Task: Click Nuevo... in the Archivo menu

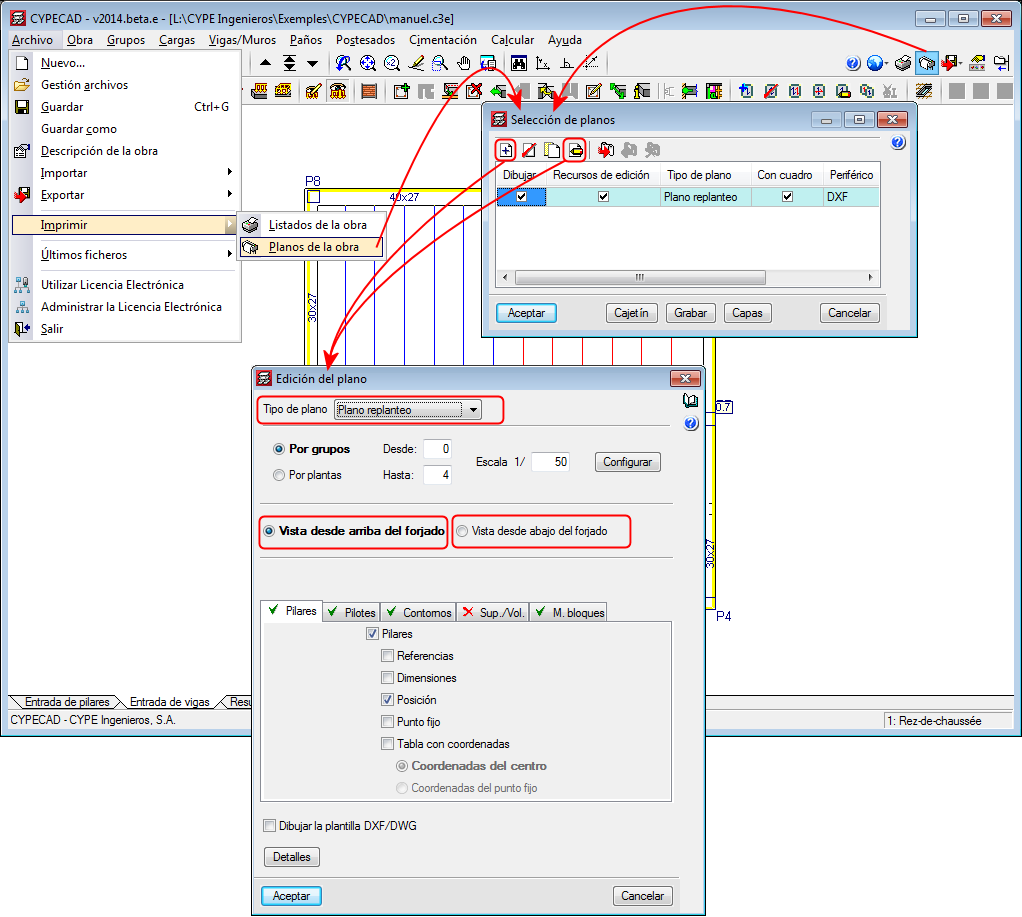Action: (x=63, y=63)
